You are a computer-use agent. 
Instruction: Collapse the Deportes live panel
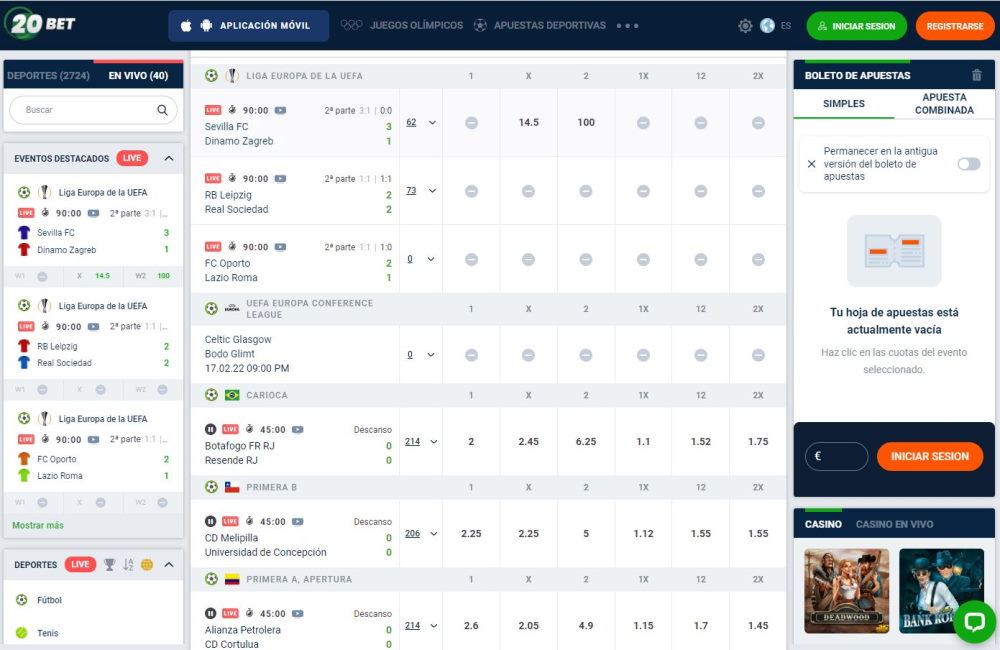[x=169, y=565]
